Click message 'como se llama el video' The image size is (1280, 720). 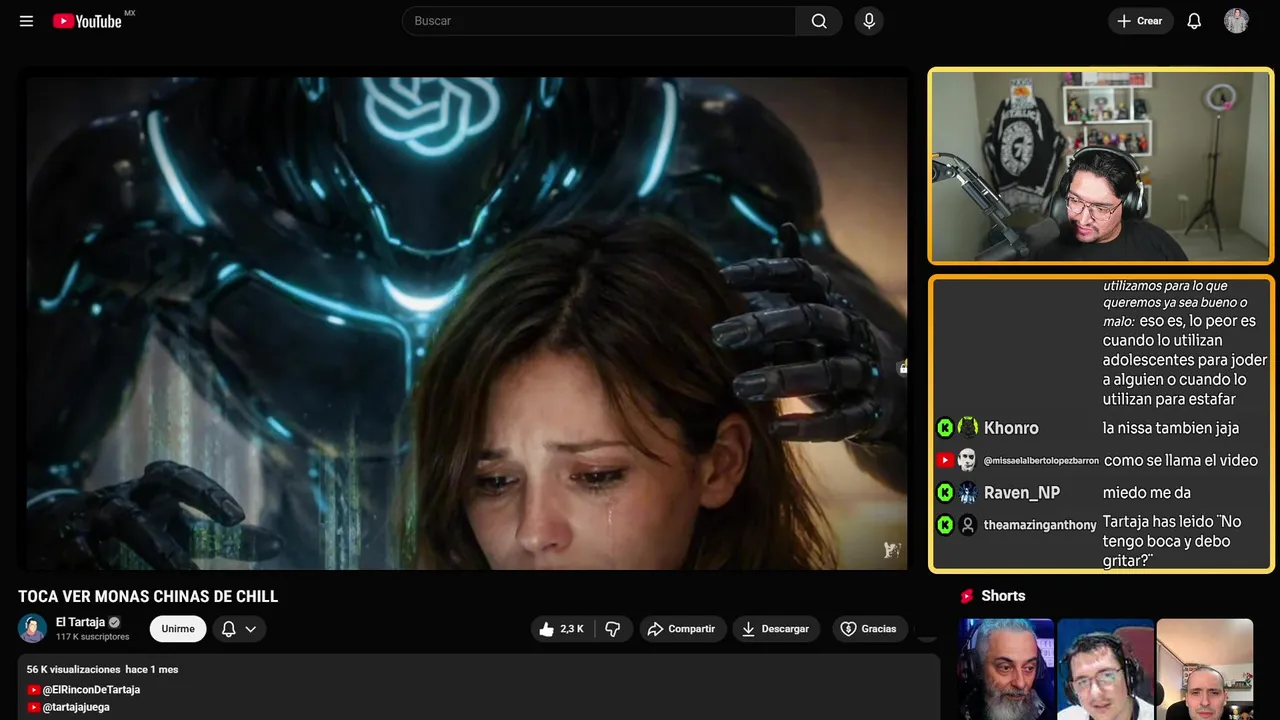click(1181, 461)
